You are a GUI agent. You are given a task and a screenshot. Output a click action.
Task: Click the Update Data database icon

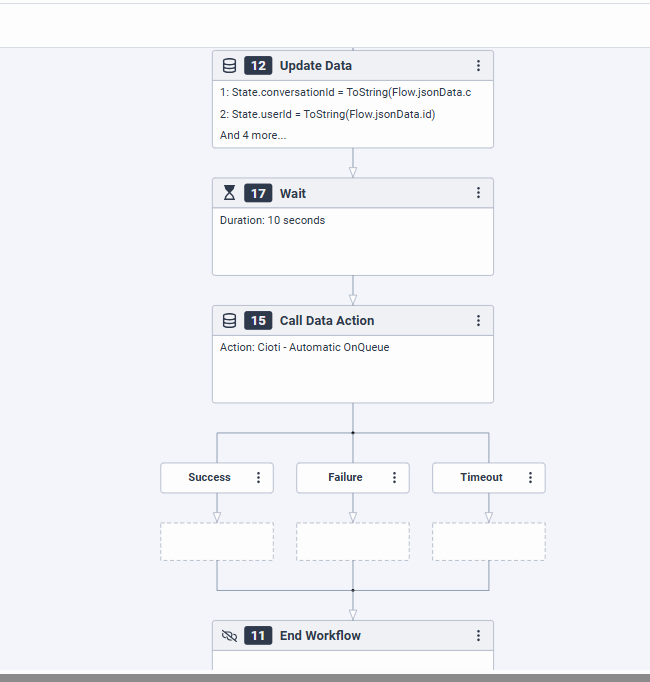229,66
